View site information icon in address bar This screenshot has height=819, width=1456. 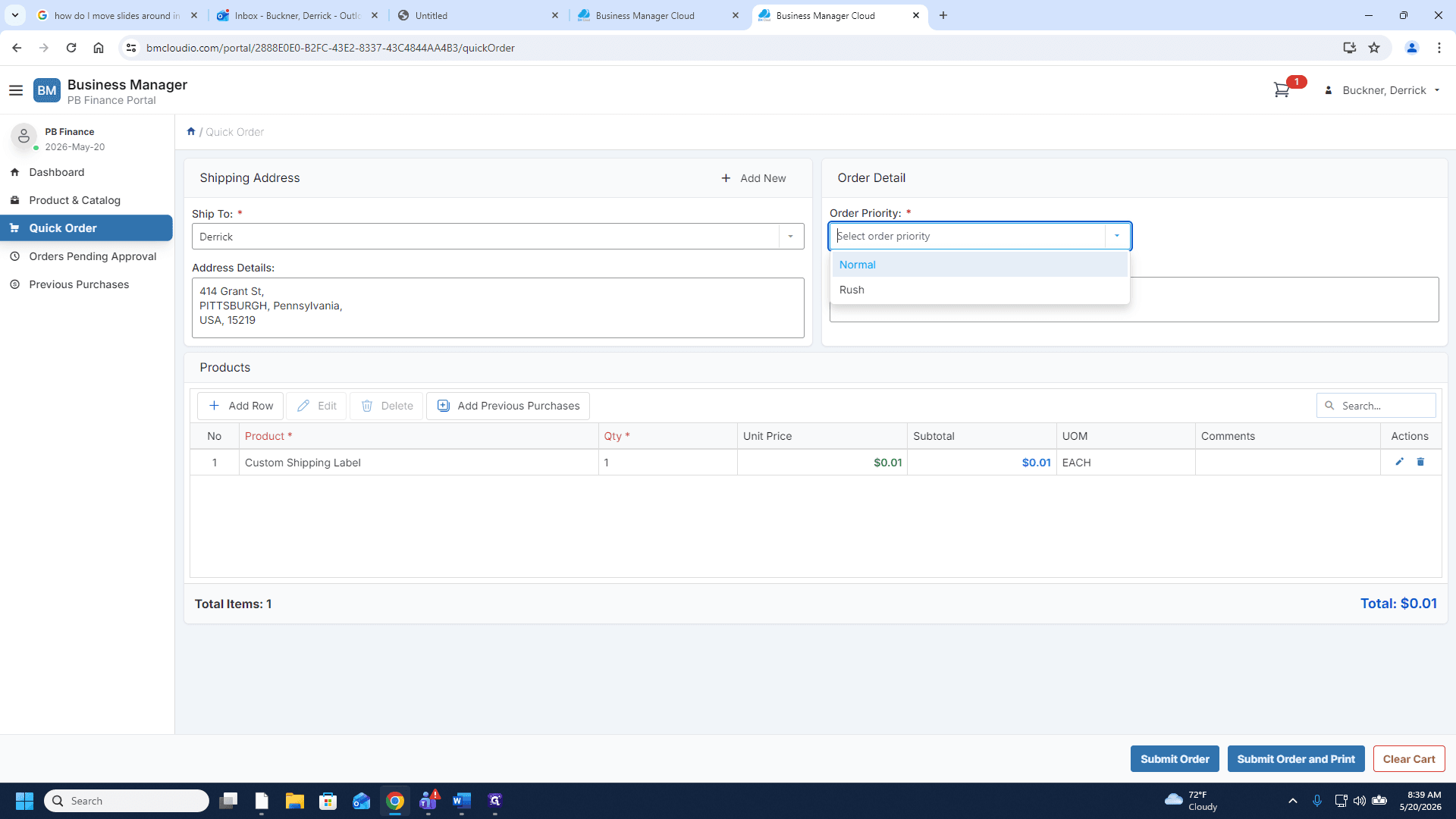[x=131, y=48]
